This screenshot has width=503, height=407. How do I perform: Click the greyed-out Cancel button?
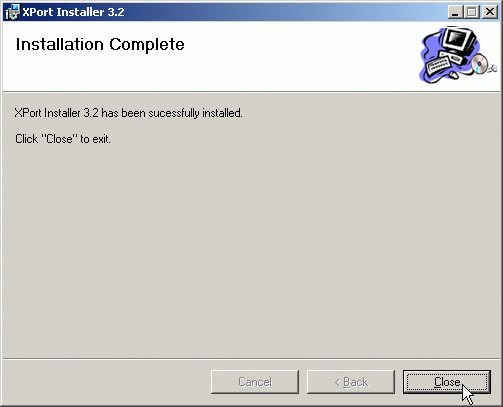pyautogui.click(x=255, y=382)
